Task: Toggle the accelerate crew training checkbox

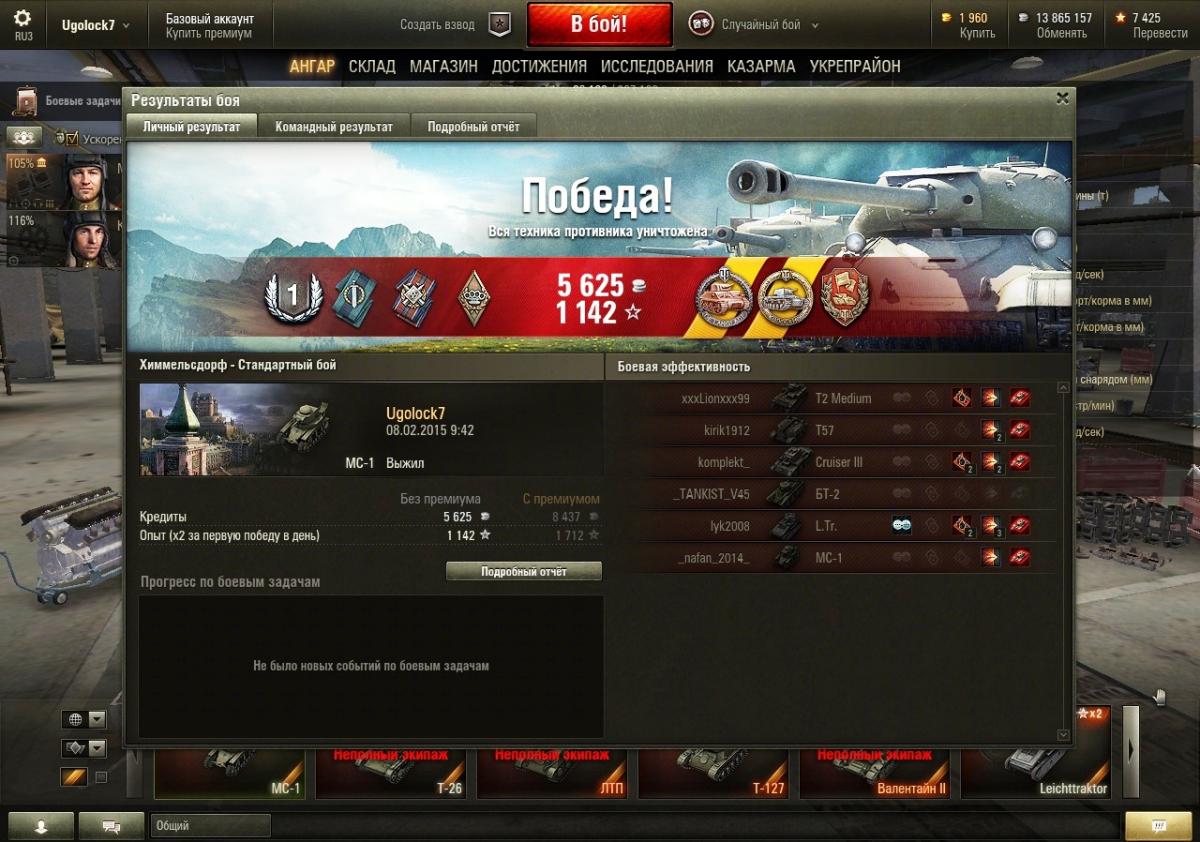Action: point(72,139)
